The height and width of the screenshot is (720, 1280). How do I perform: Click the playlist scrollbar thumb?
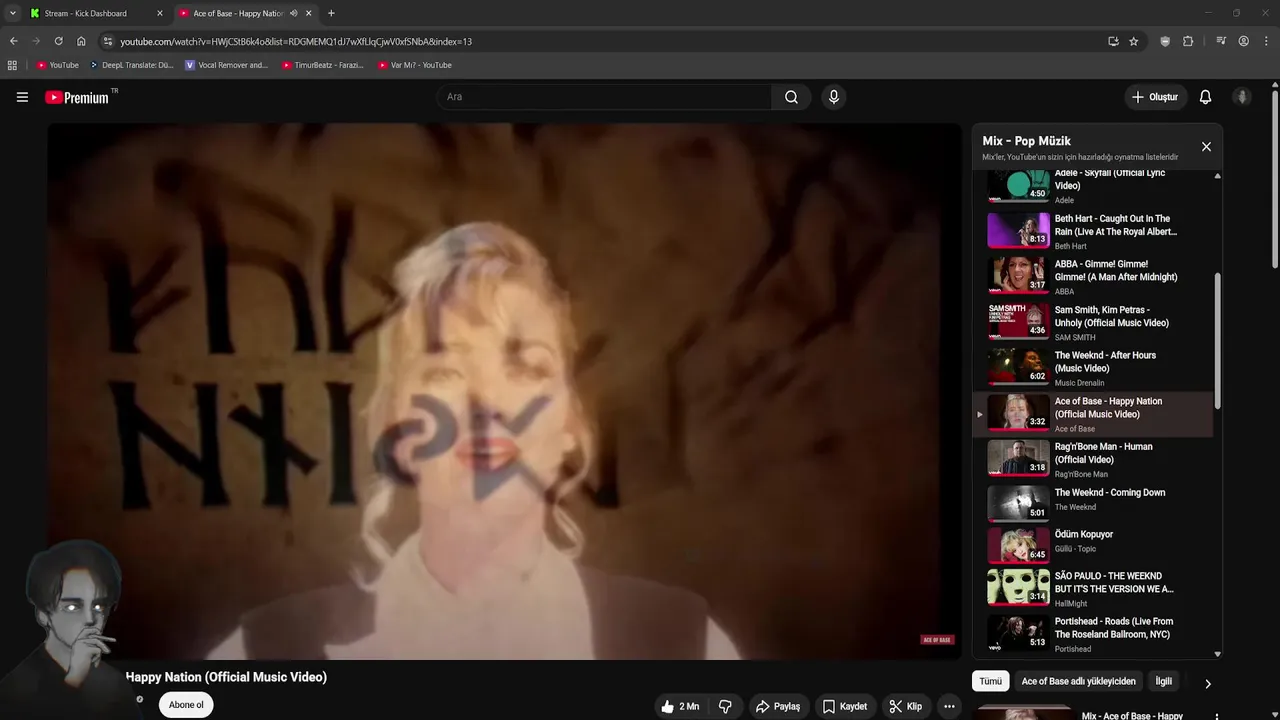click(1217, 340)
